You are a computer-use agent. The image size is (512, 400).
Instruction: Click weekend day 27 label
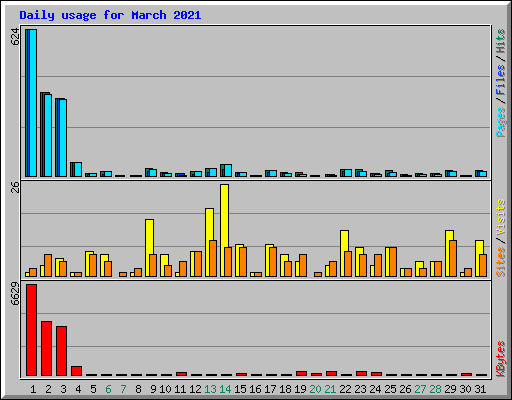point(420,389)
